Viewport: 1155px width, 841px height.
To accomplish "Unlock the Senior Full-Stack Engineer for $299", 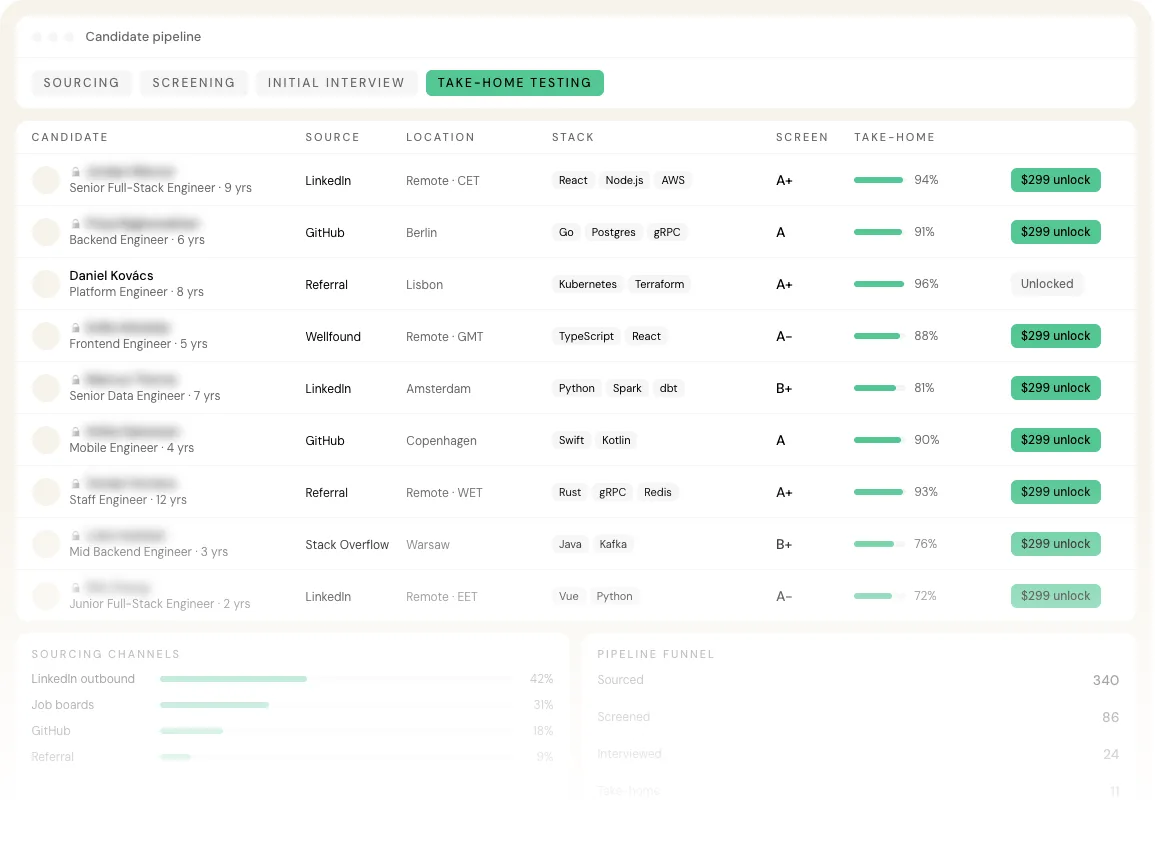I will pyautogui.click(x=1055, y=180).
